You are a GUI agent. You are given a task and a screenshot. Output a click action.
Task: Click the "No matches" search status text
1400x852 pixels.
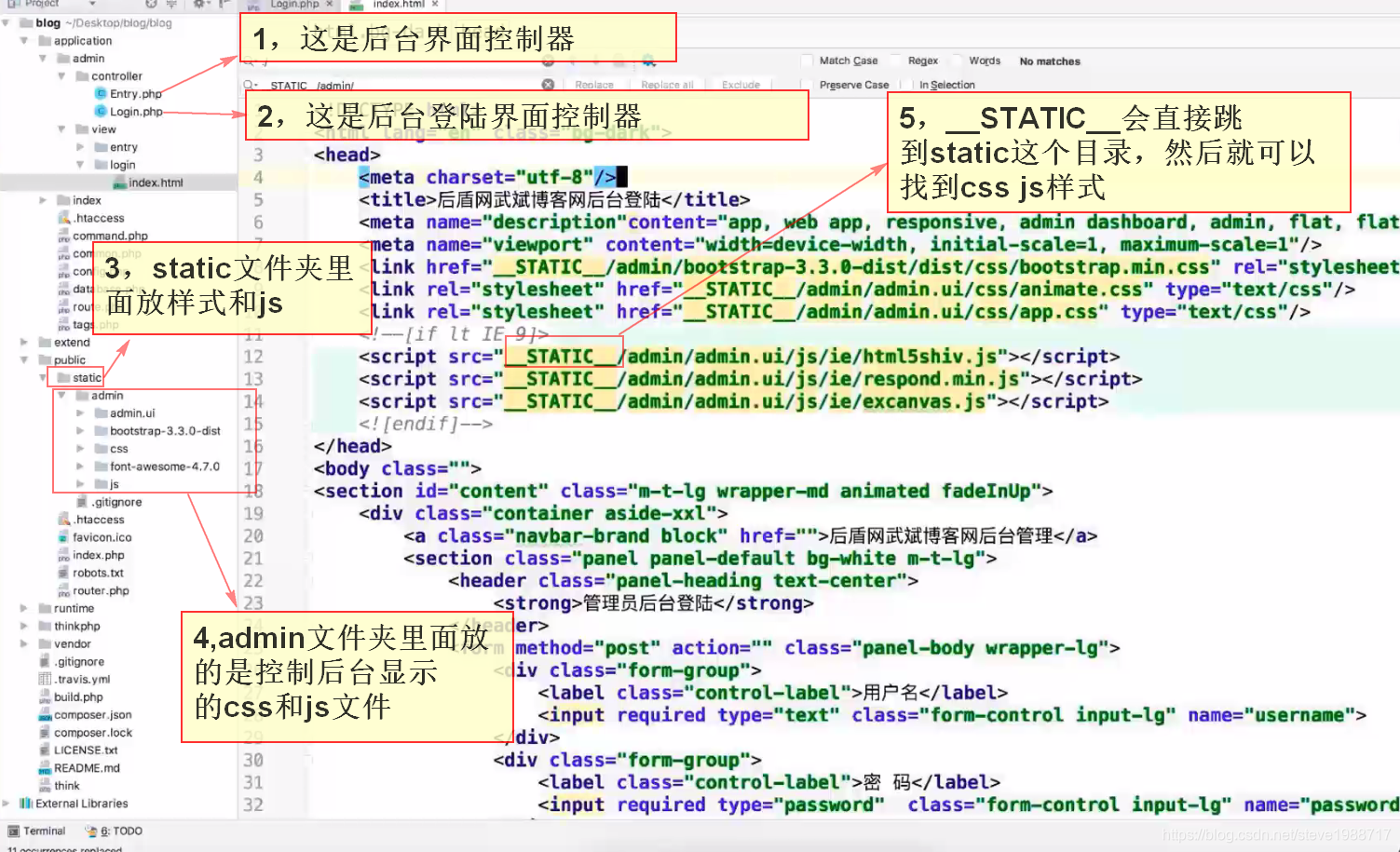click(x=1050, y=61)
